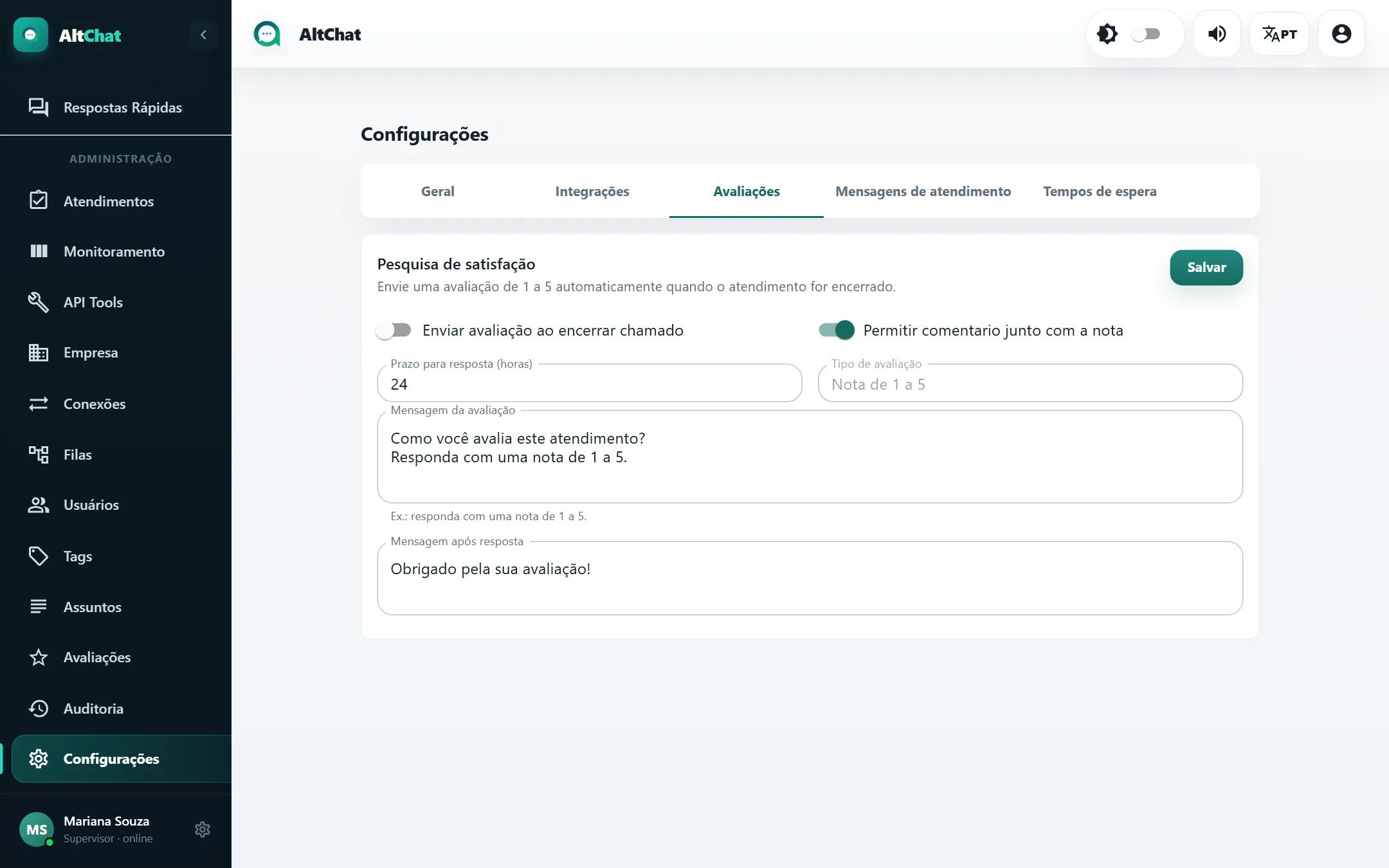Select the Avaliações tab
The width and height of the screenshot is (1389, 868).
tap(747, 191)
